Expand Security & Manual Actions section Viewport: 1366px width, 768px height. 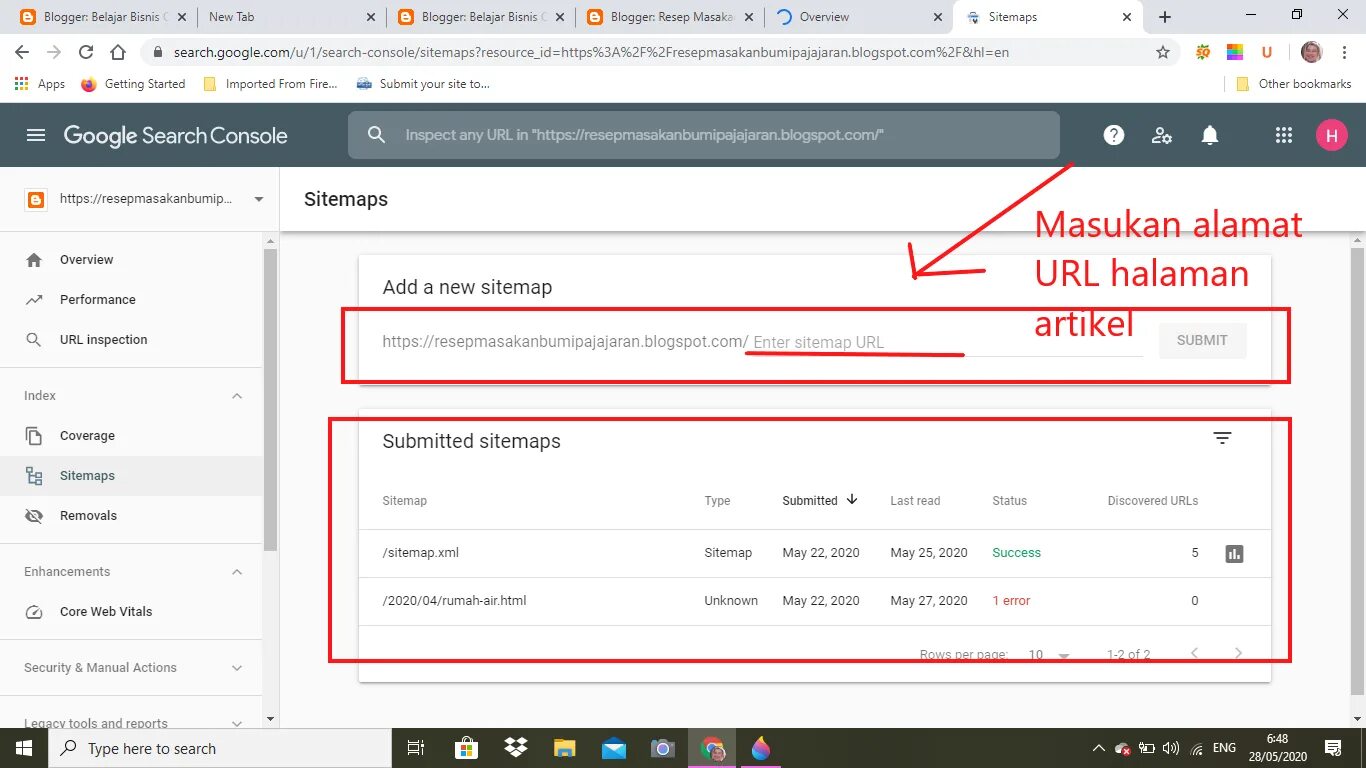(x=237, y=668)
